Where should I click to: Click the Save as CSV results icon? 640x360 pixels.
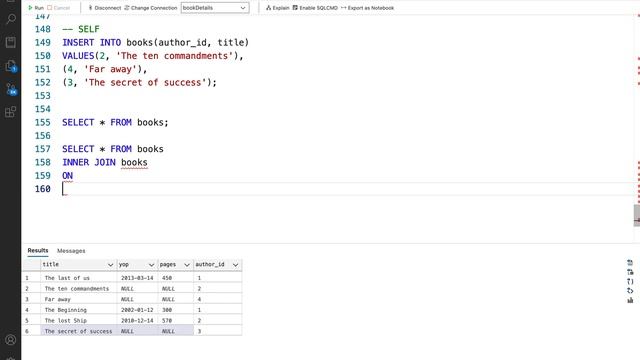point(630,262)
